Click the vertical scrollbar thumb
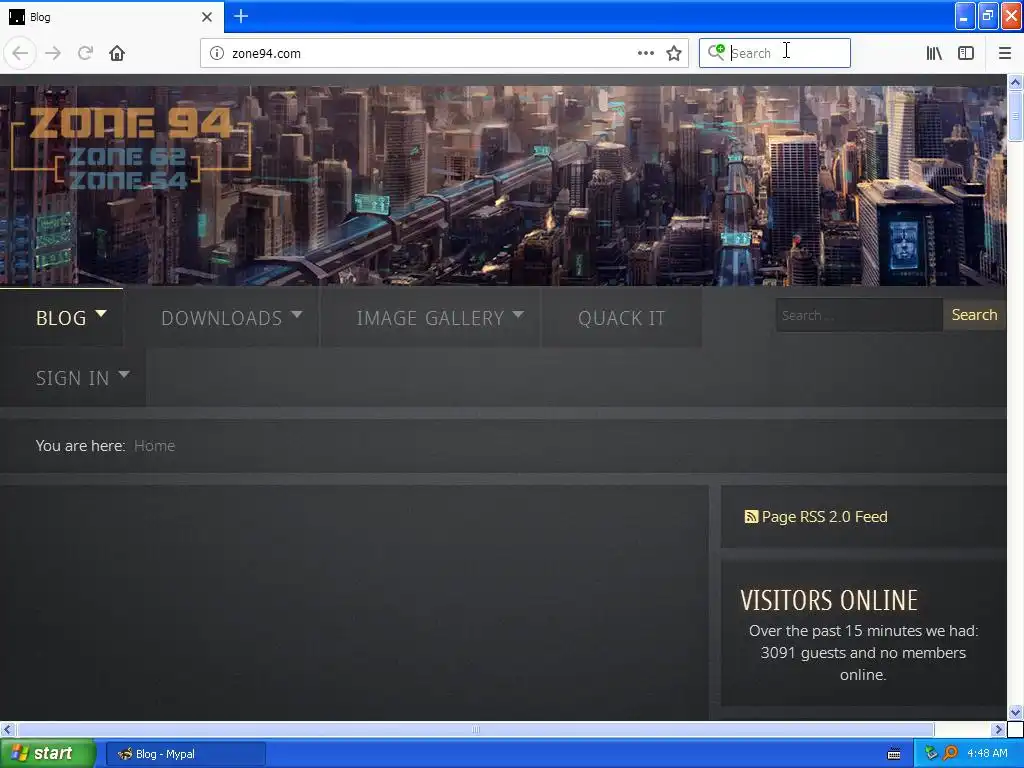 [1015, 116]
